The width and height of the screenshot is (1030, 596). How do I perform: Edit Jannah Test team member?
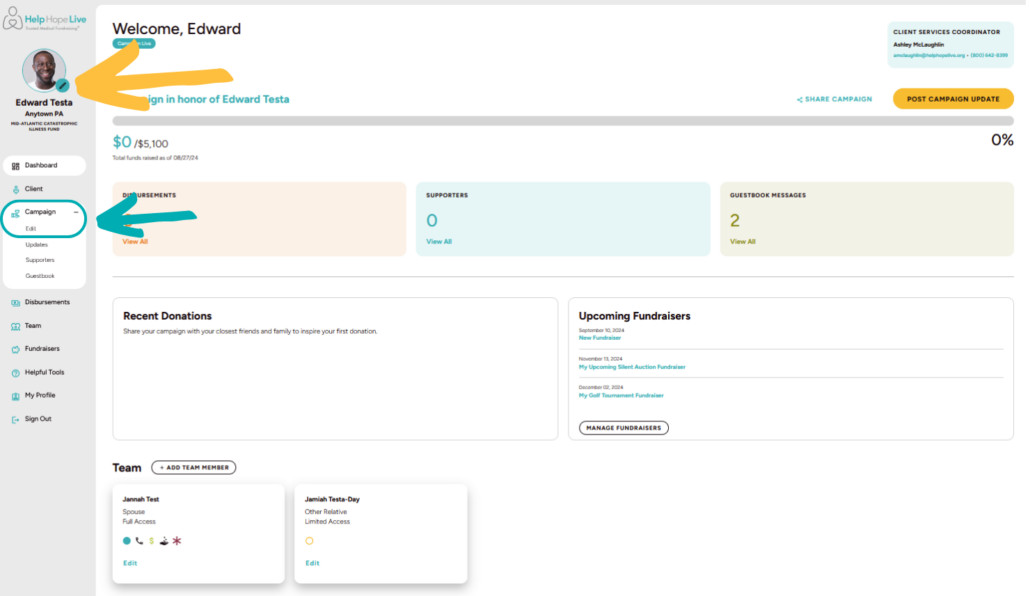pos(130,563)
